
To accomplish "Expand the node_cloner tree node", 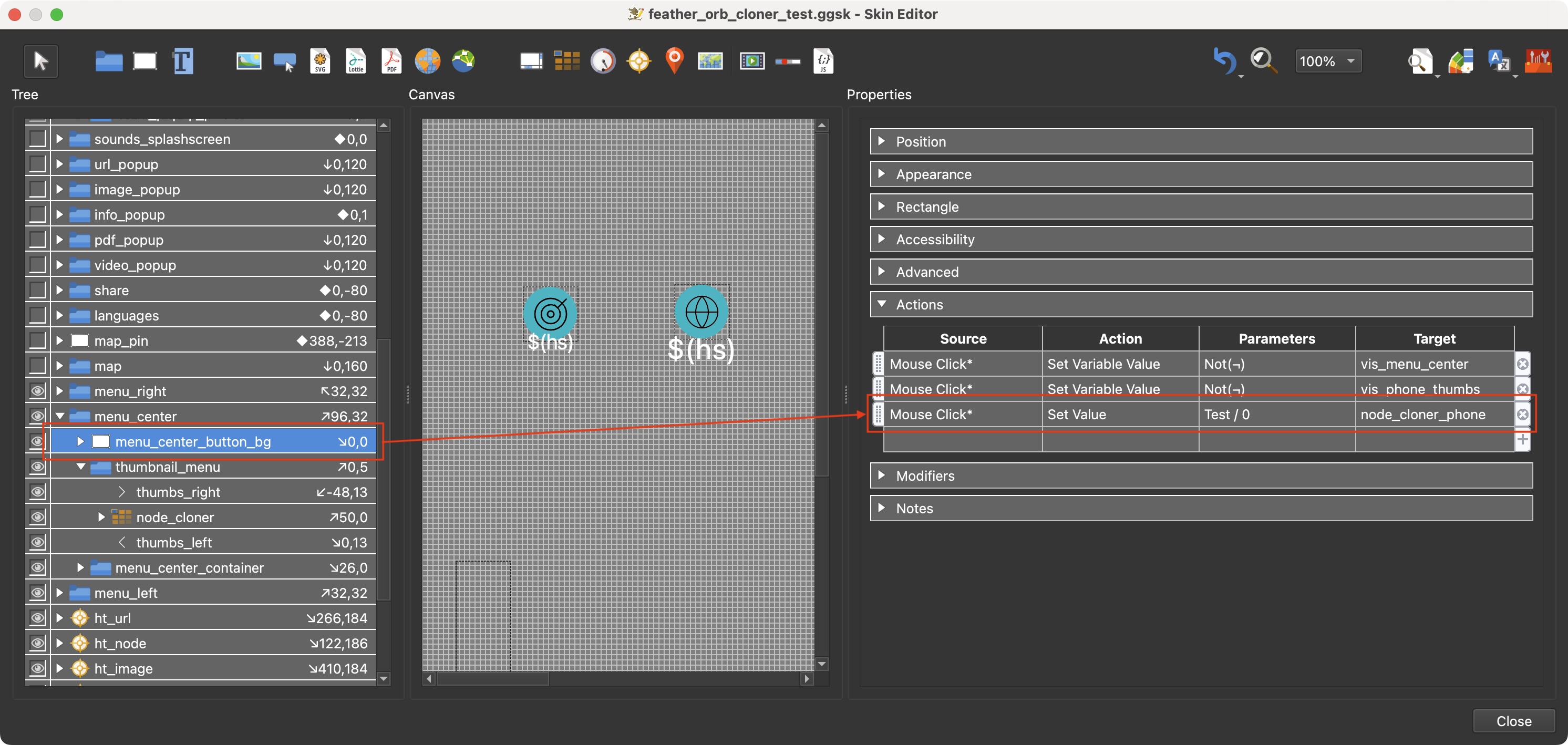I will tap(101, 517).
